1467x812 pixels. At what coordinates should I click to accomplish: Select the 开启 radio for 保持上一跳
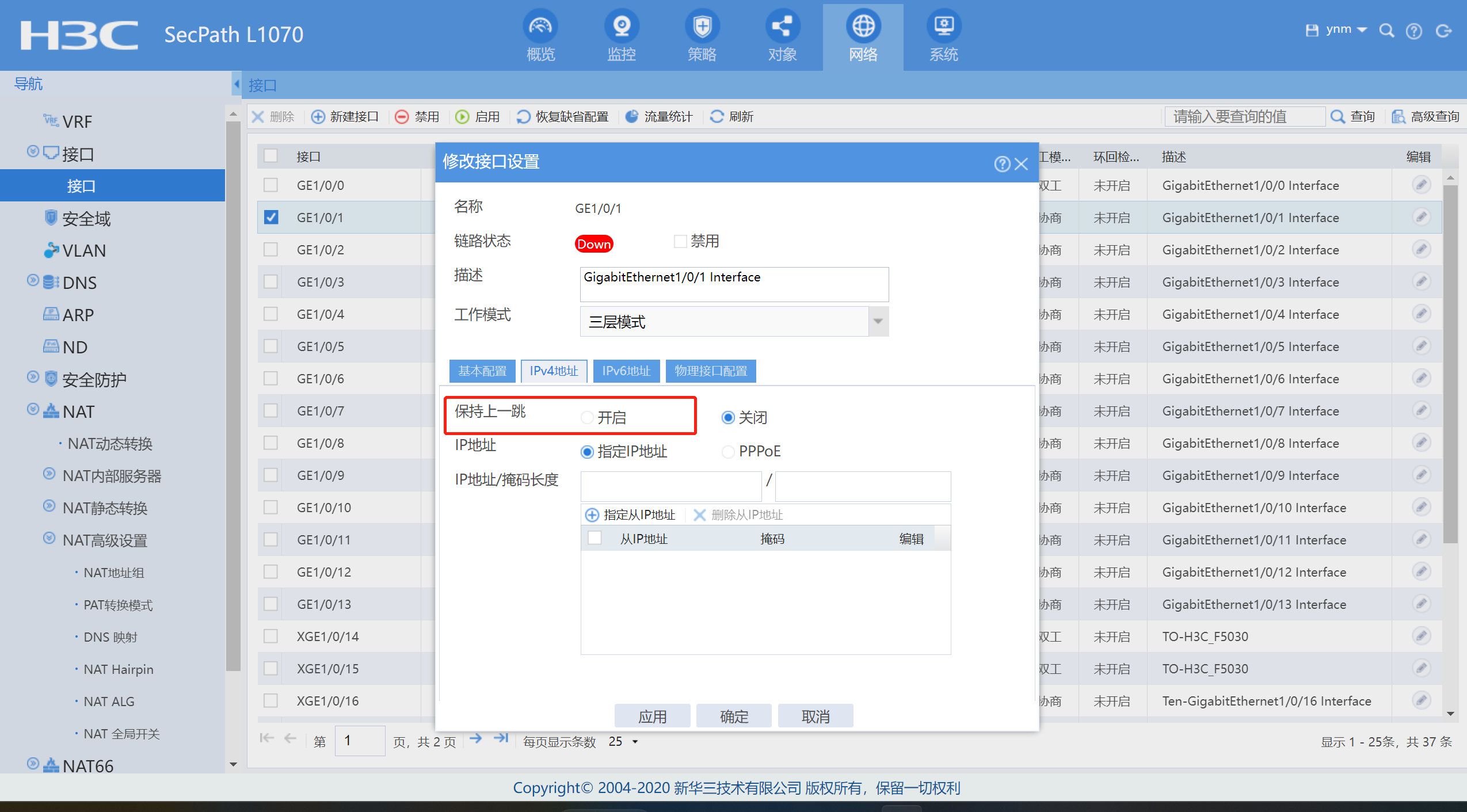[587, 418]
